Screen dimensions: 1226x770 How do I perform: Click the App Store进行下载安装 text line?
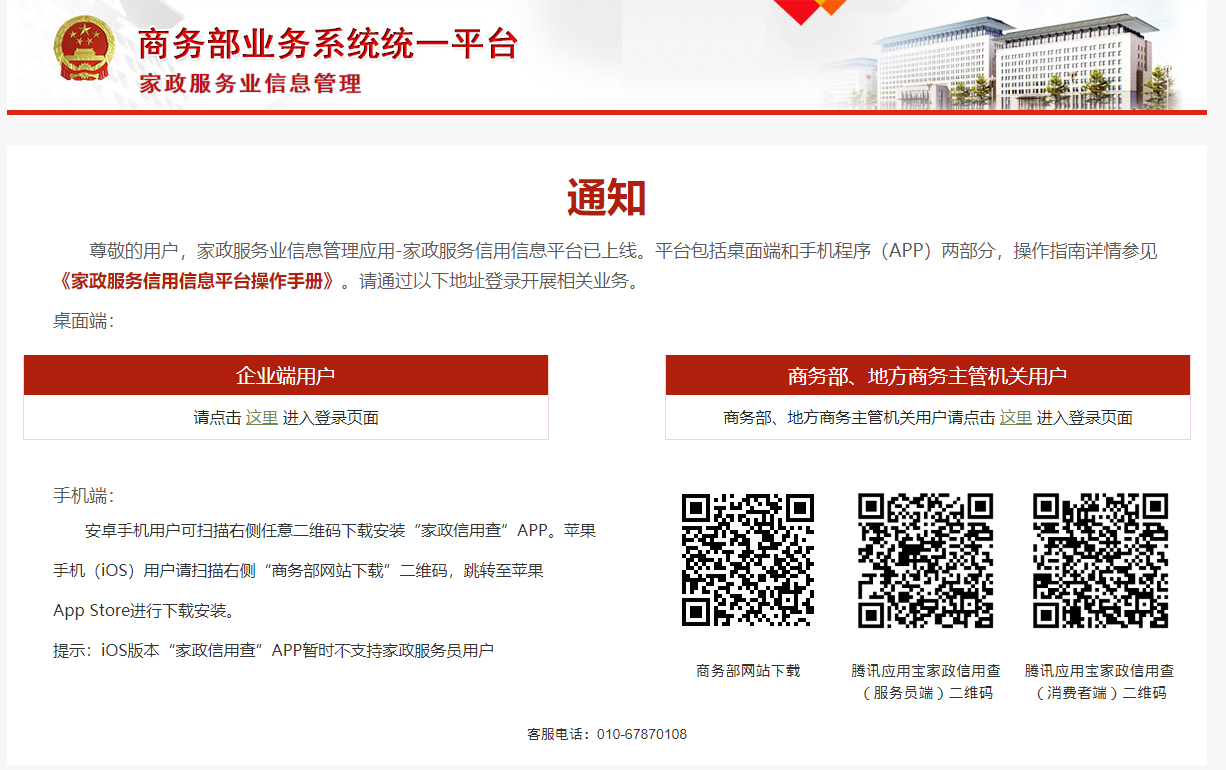point(144,610)
